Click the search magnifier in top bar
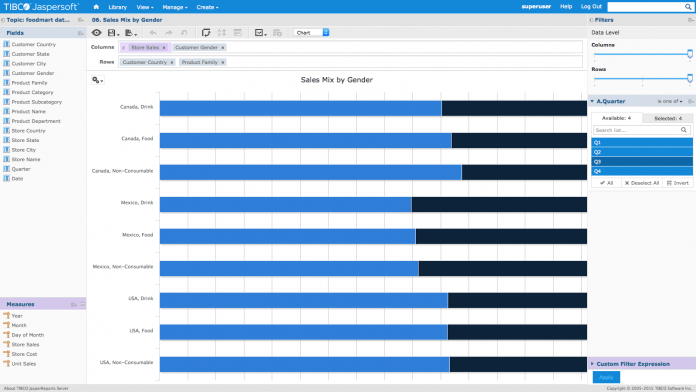 pos(688,7)
